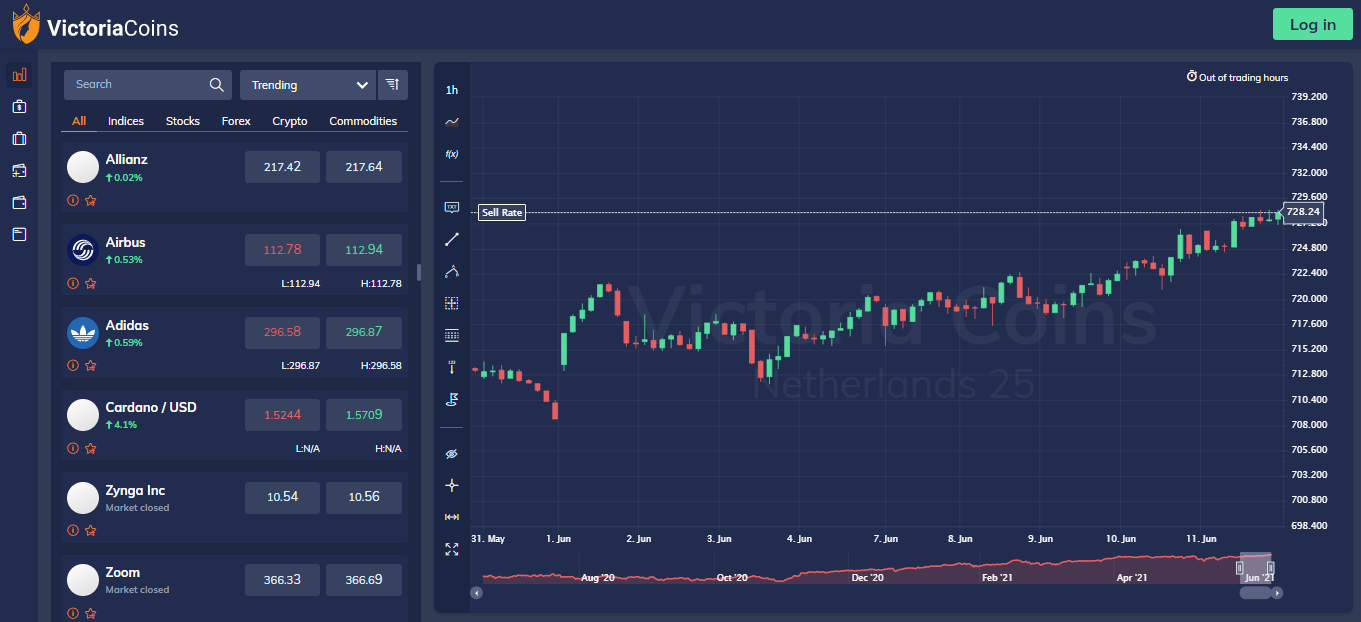The width and height of the screenshot is (1361, 622).
Task: Select the Cardano / USD instrument name
Action: 151,407
